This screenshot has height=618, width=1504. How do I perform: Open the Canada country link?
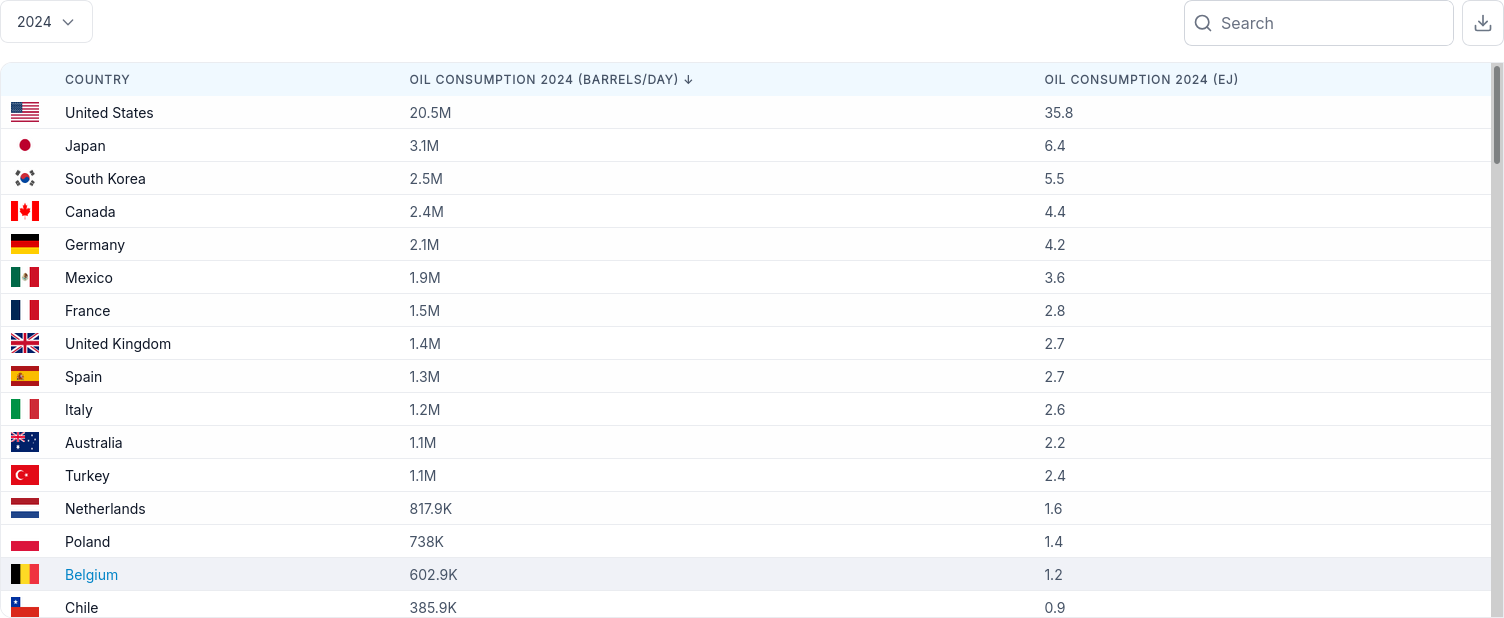(x=90, y=212)
